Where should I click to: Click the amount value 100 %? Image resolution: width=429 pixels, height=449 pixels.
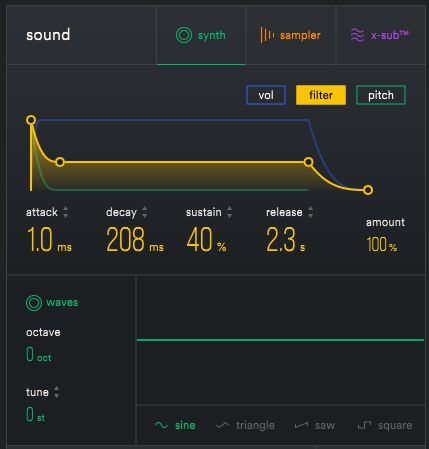pos(382,245)
